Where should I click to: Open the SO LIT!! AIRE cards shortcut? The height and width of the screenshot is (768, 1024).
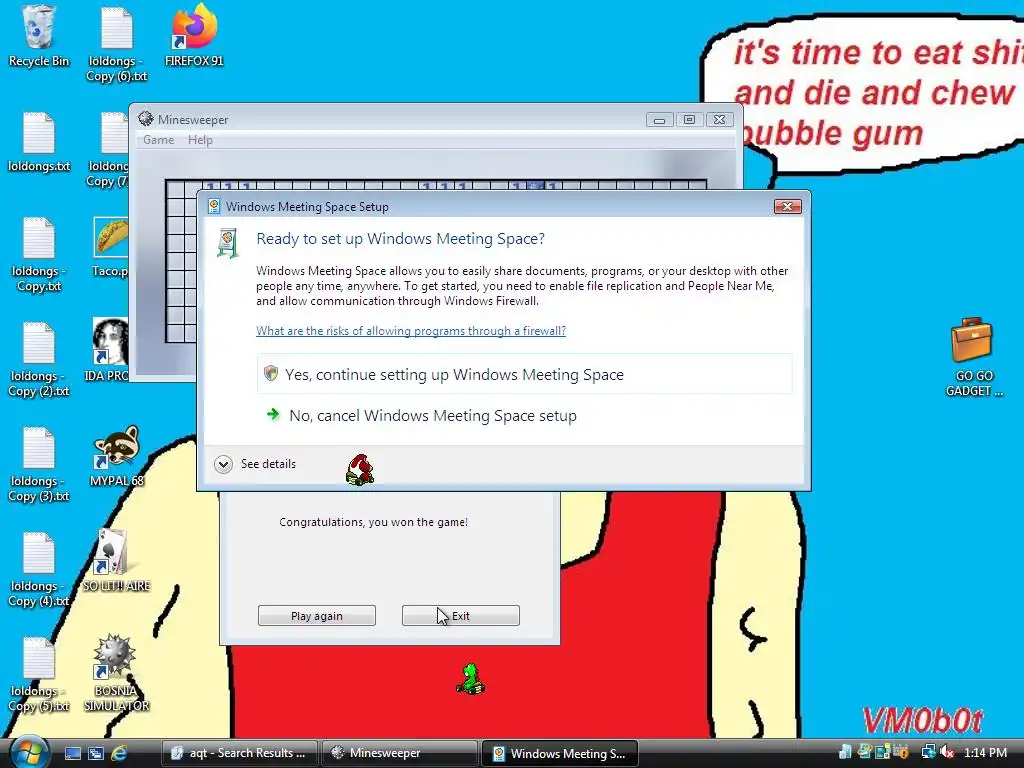coord(116,560)
